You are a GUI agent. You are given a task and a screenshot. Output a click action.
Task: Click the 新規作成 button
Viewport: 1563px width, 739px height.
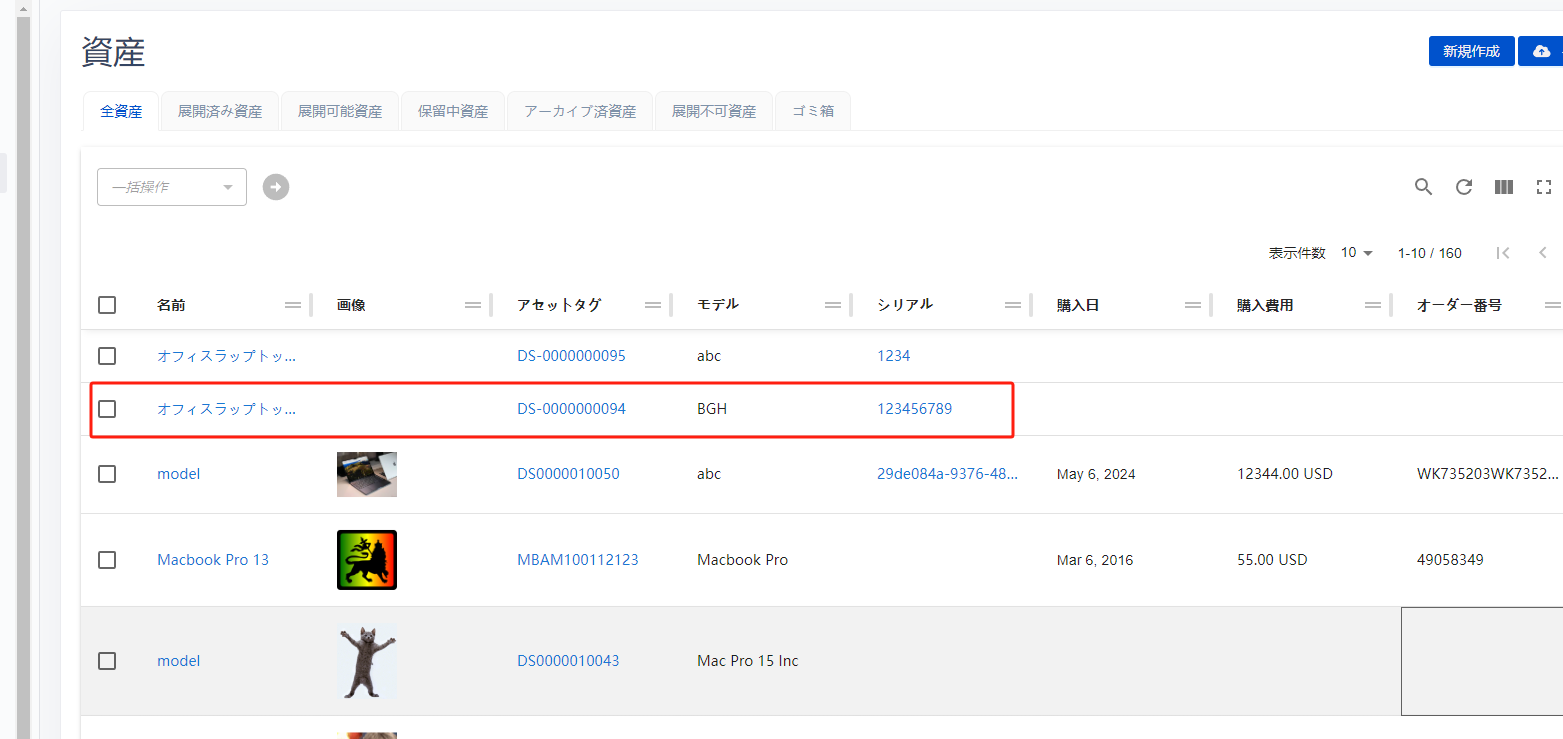pos(1471,51)
